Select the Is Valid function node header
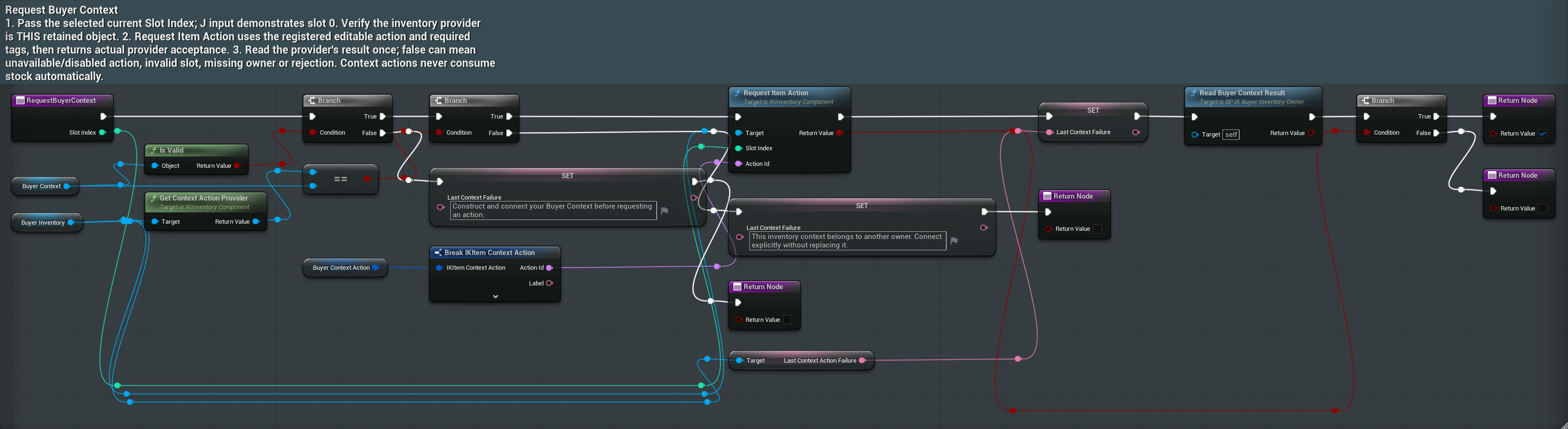 [196, 150]
